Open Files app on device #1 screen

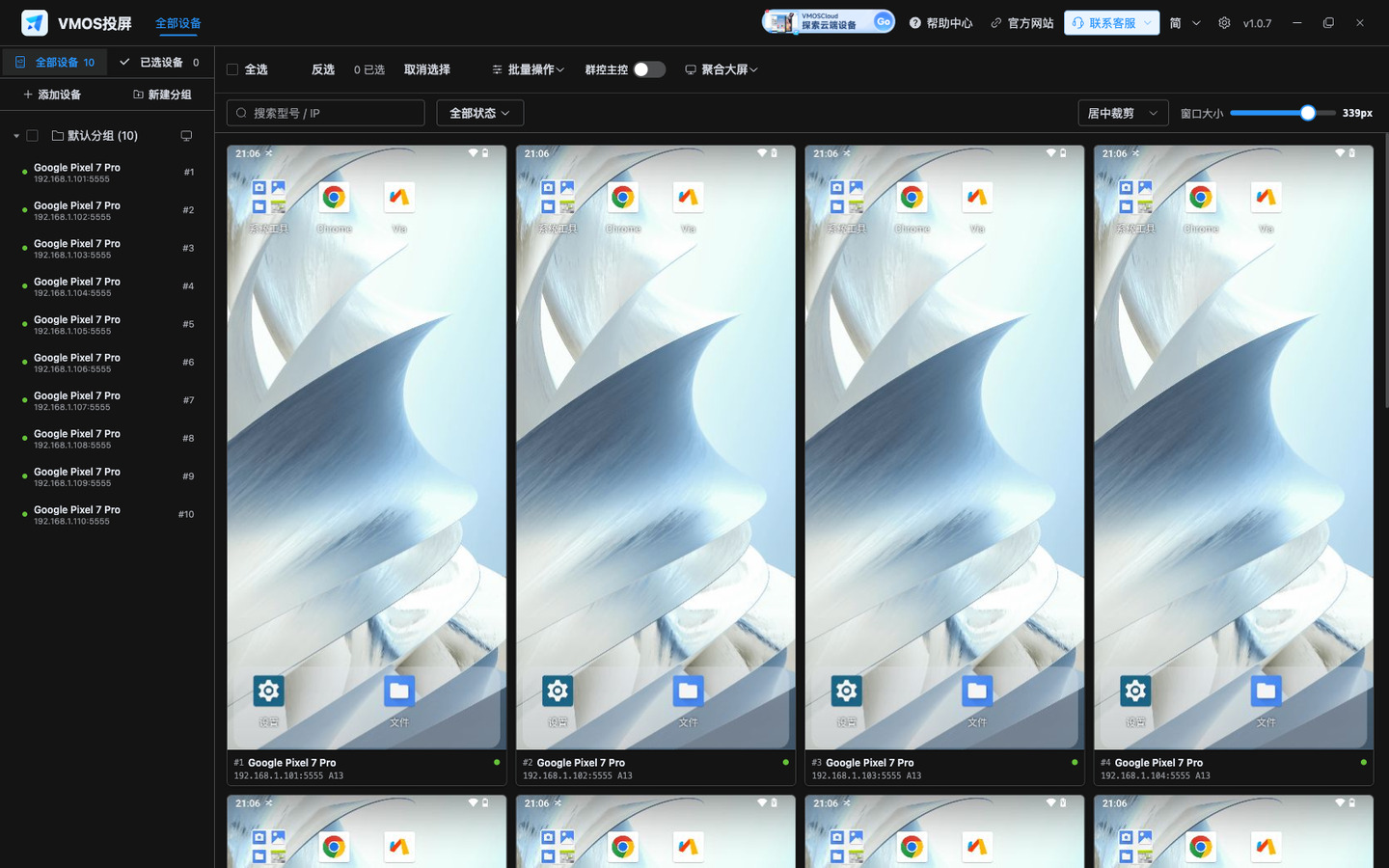pyautogui.click(x=399, y=691)
